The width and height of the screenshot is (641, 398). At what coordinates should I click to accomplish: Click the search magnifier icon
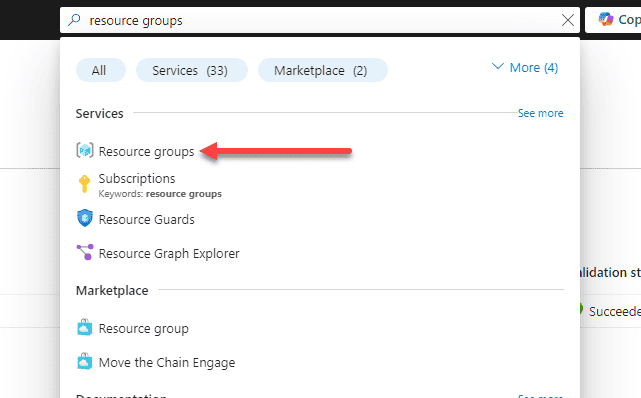[x=74, y=20]
